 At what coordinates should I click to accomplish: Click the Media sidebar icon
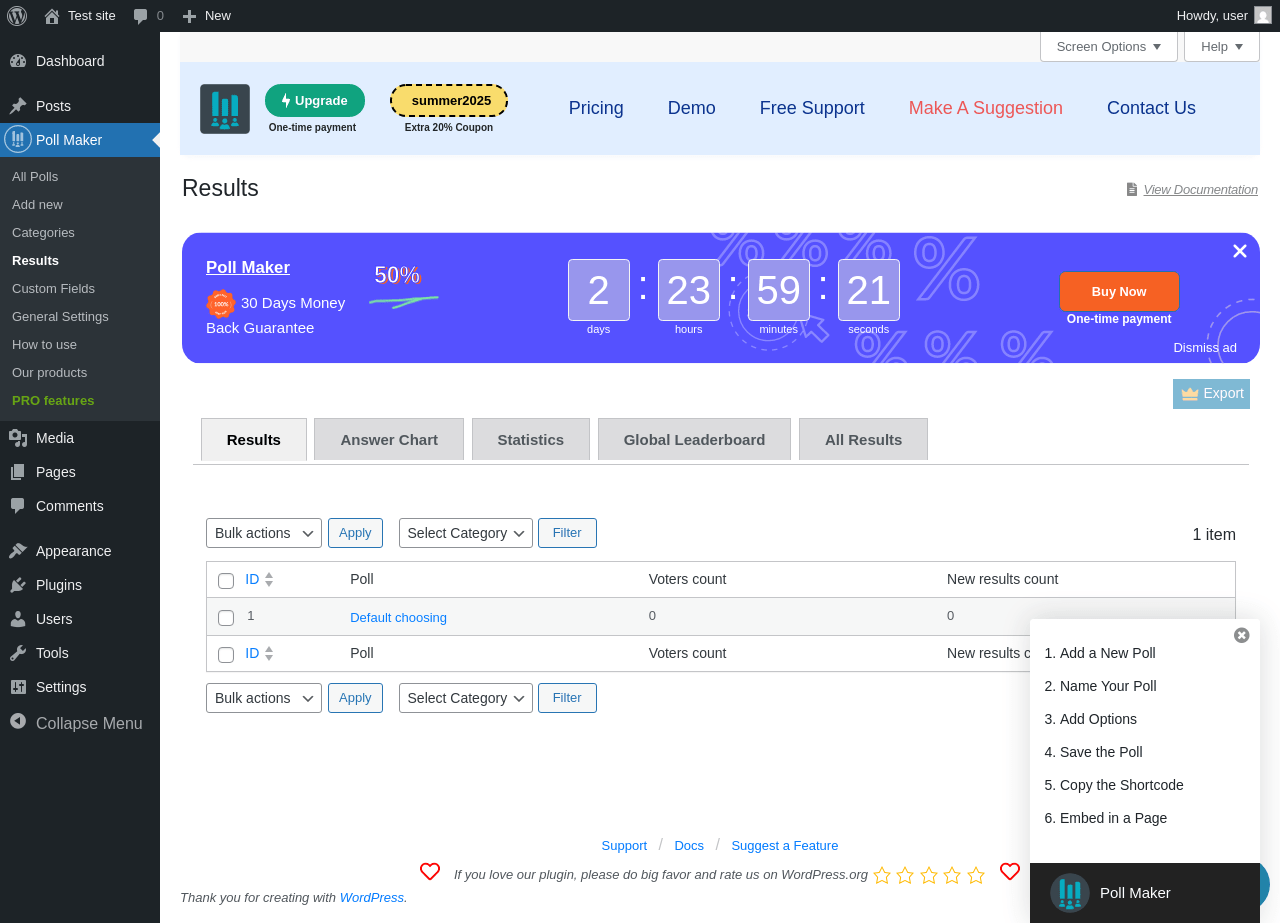18,438
